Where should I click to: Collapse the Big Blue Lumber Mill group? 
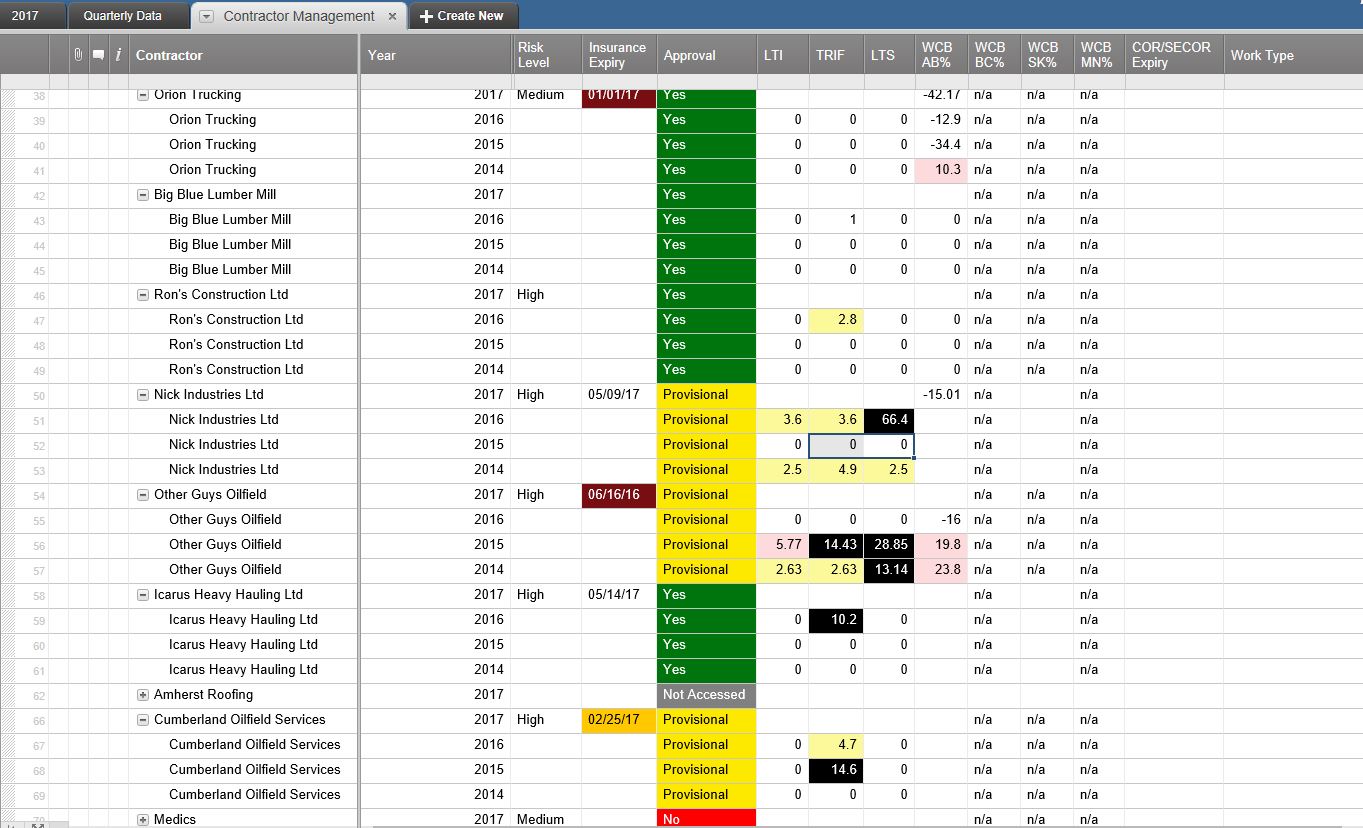(x=143, y=195)
